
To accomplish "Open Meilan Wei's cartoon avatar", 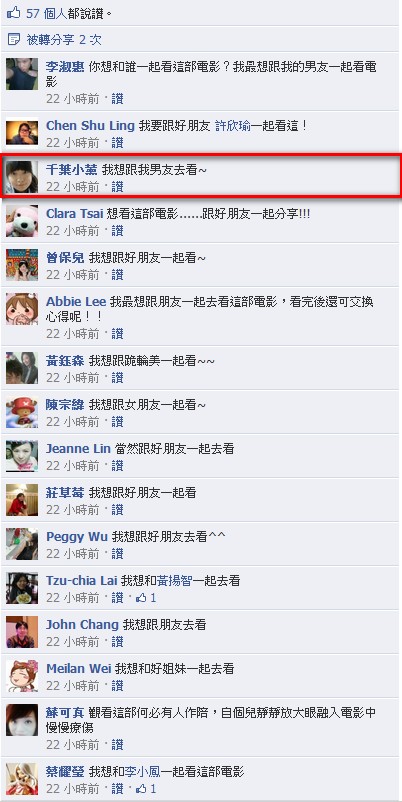I will tap(22, 676).
